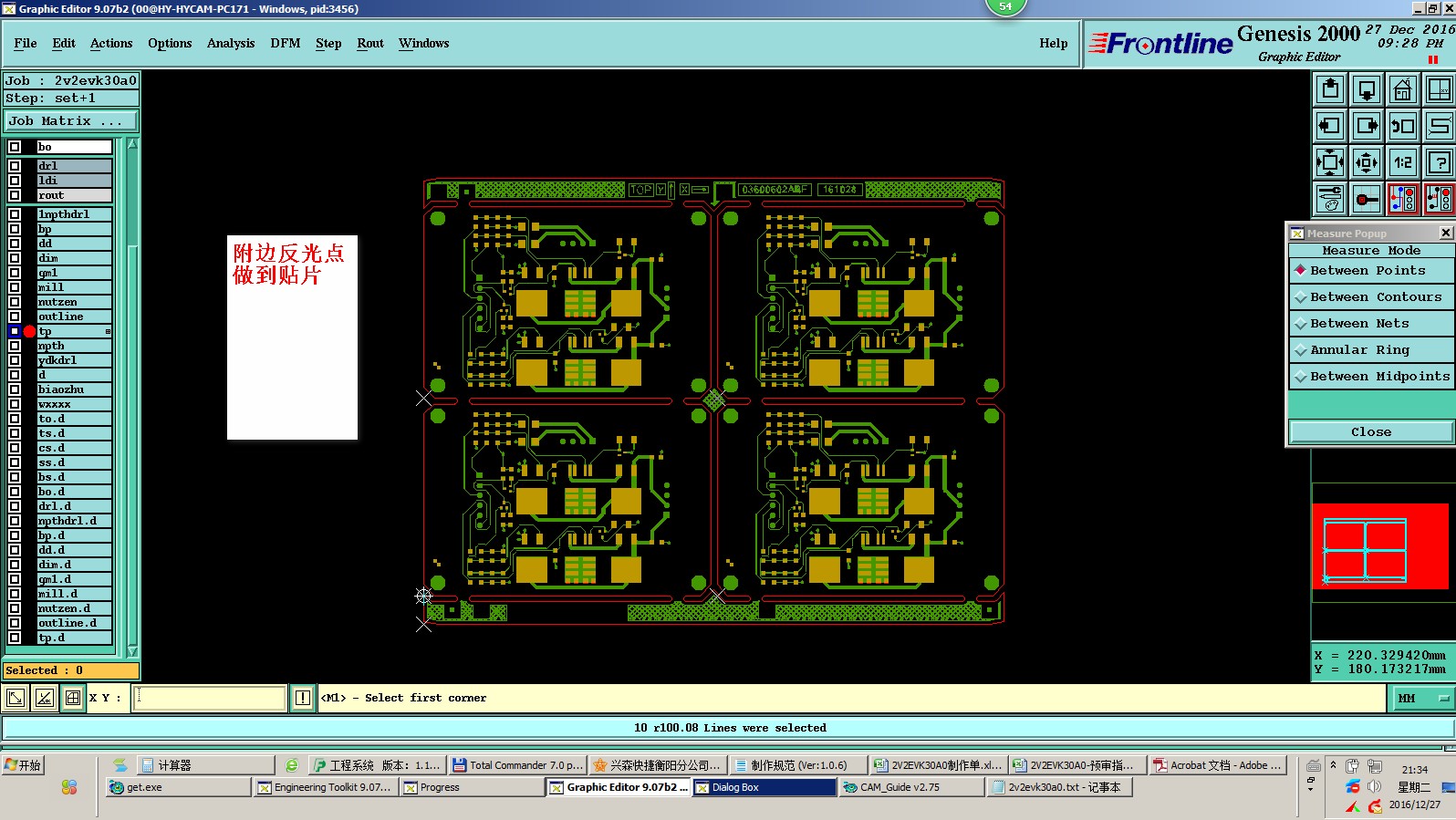The image size is (1456, 820).
Task: Open the Rout menu
Action: click(370, 43)
